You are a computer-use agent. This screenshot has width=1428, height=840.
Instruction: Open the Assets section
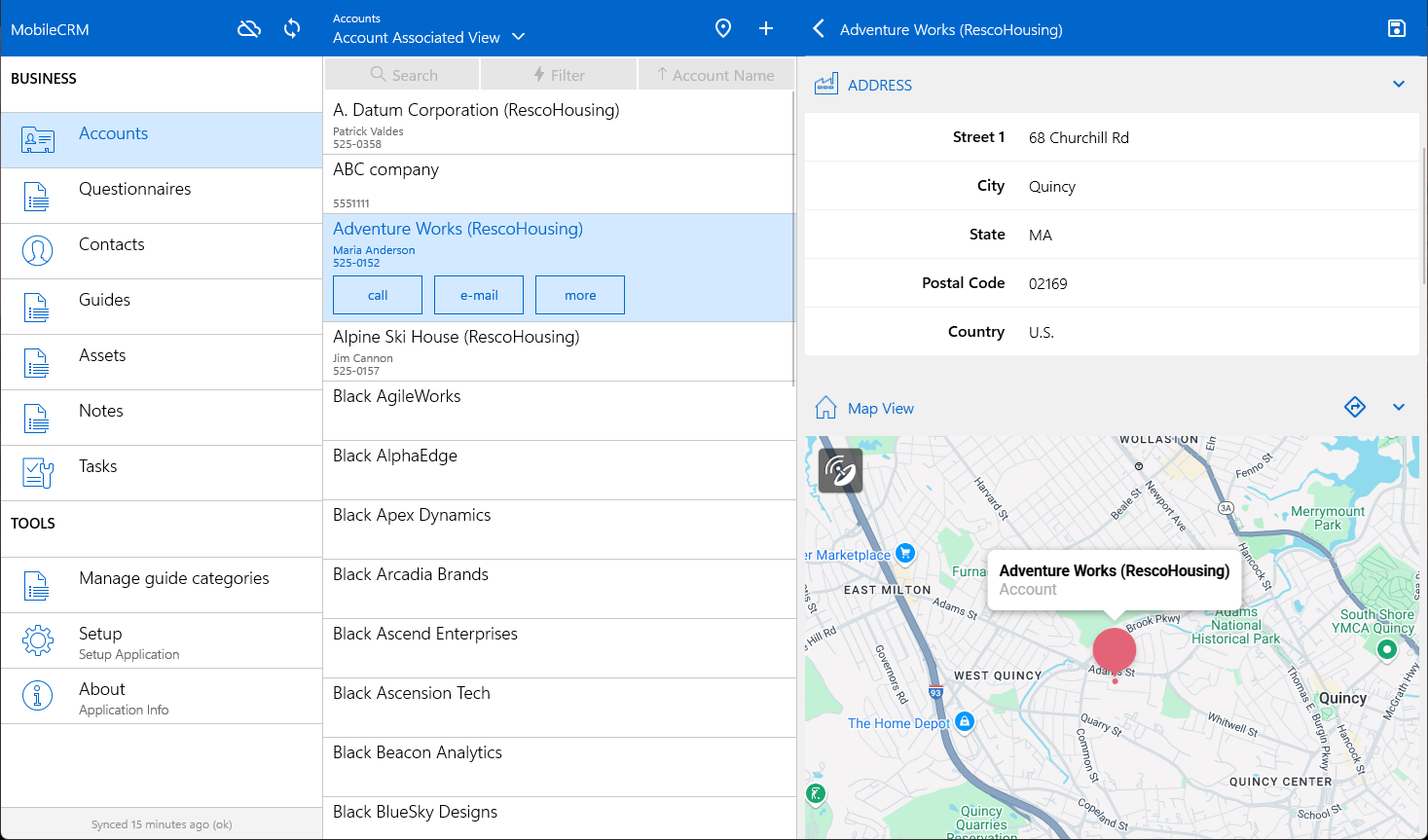tap(162, 362)
